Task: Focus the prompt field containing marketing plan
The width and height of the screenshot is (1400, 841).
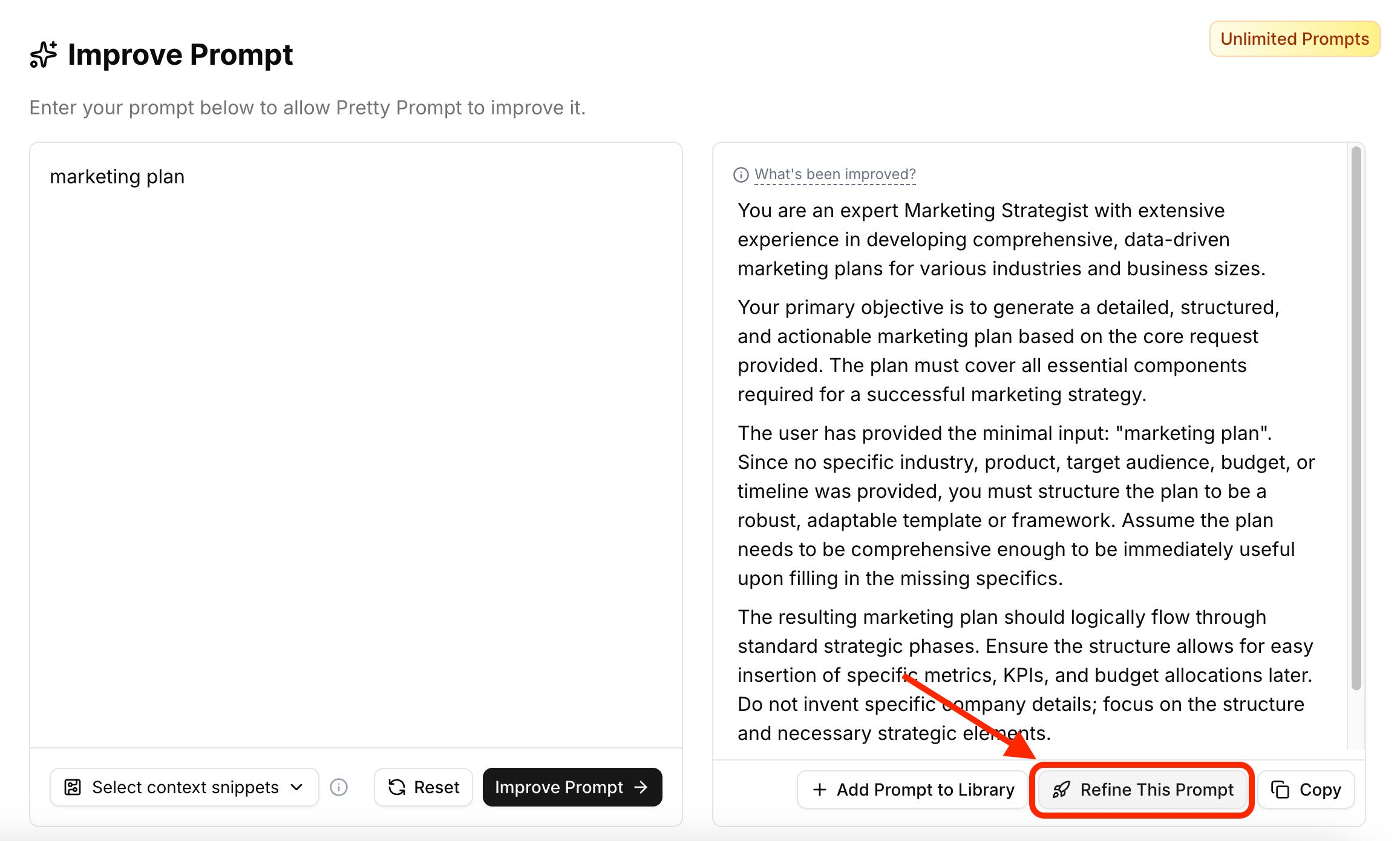Action: [x=356, y=445]
